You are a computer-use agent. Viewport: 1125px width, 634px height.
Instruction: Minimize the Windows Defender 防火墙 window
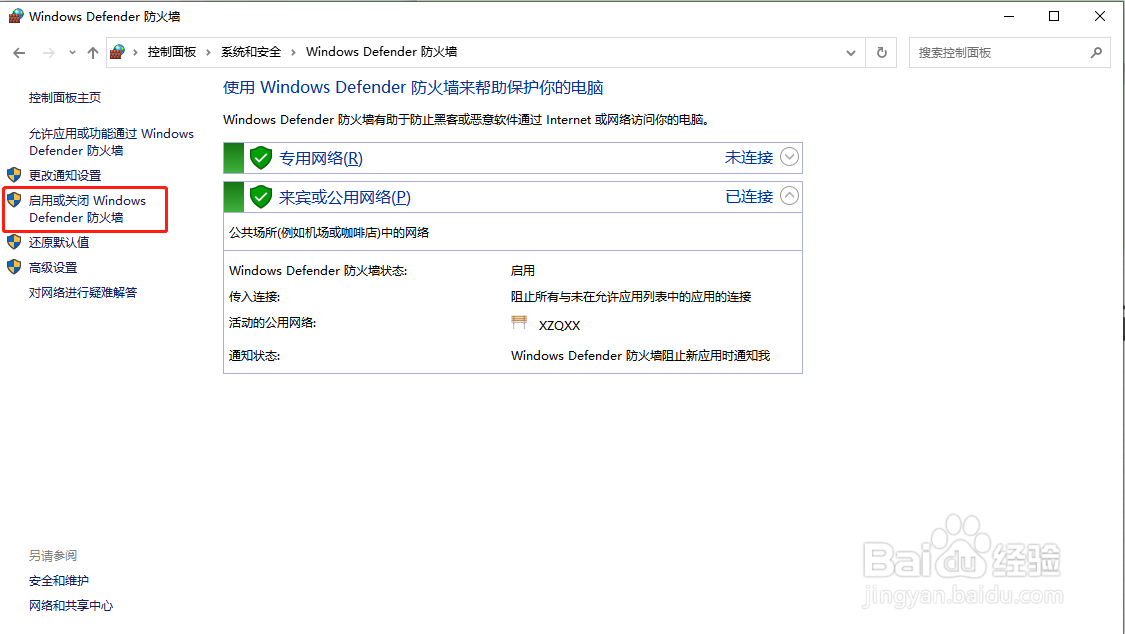click(x=1009, y=16)
